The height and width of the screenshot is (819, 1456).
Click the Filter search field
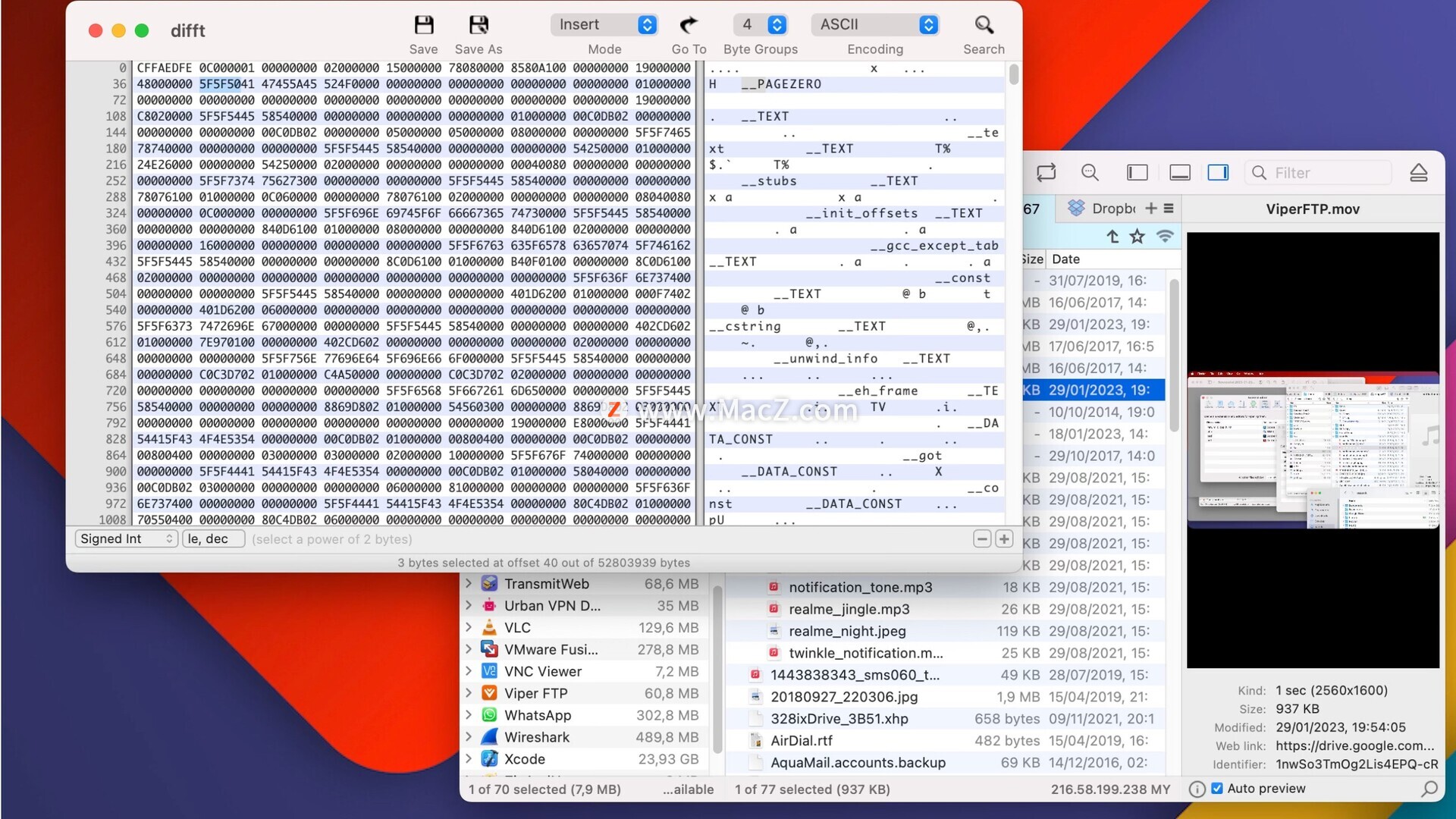click(x=1318, y=173)
